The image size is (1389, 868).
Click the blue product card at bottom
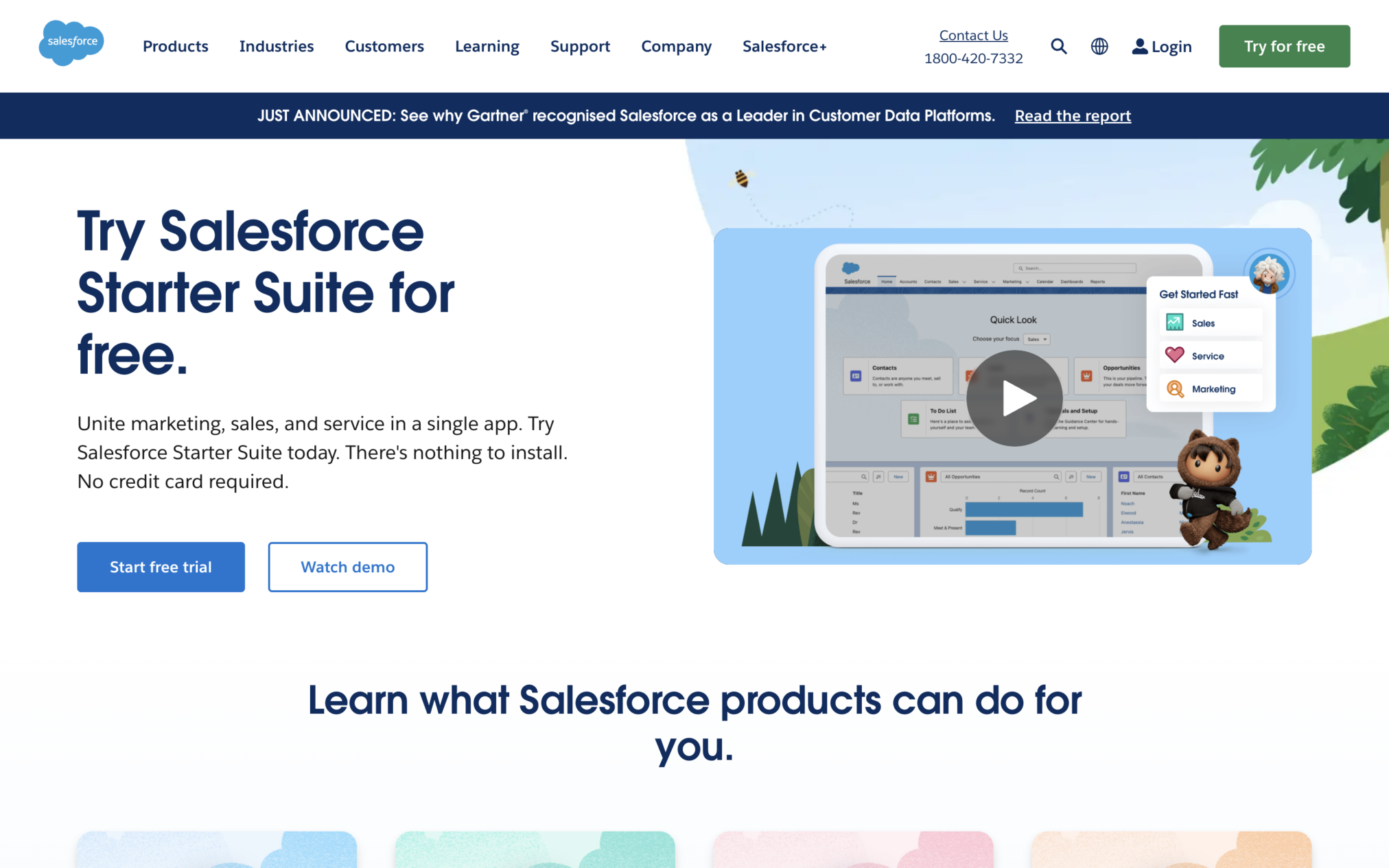[217, 849]
